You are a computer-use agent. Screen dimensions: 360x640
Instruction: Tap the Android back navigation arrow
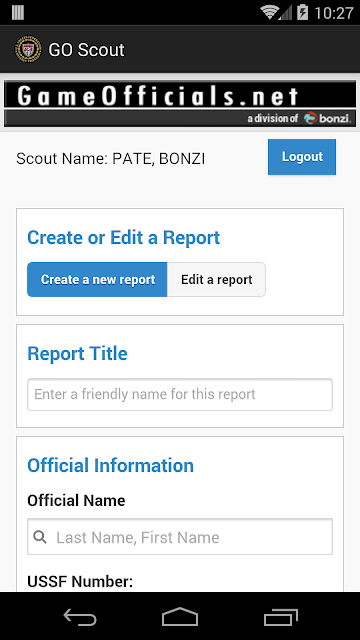tap(80, 617)
